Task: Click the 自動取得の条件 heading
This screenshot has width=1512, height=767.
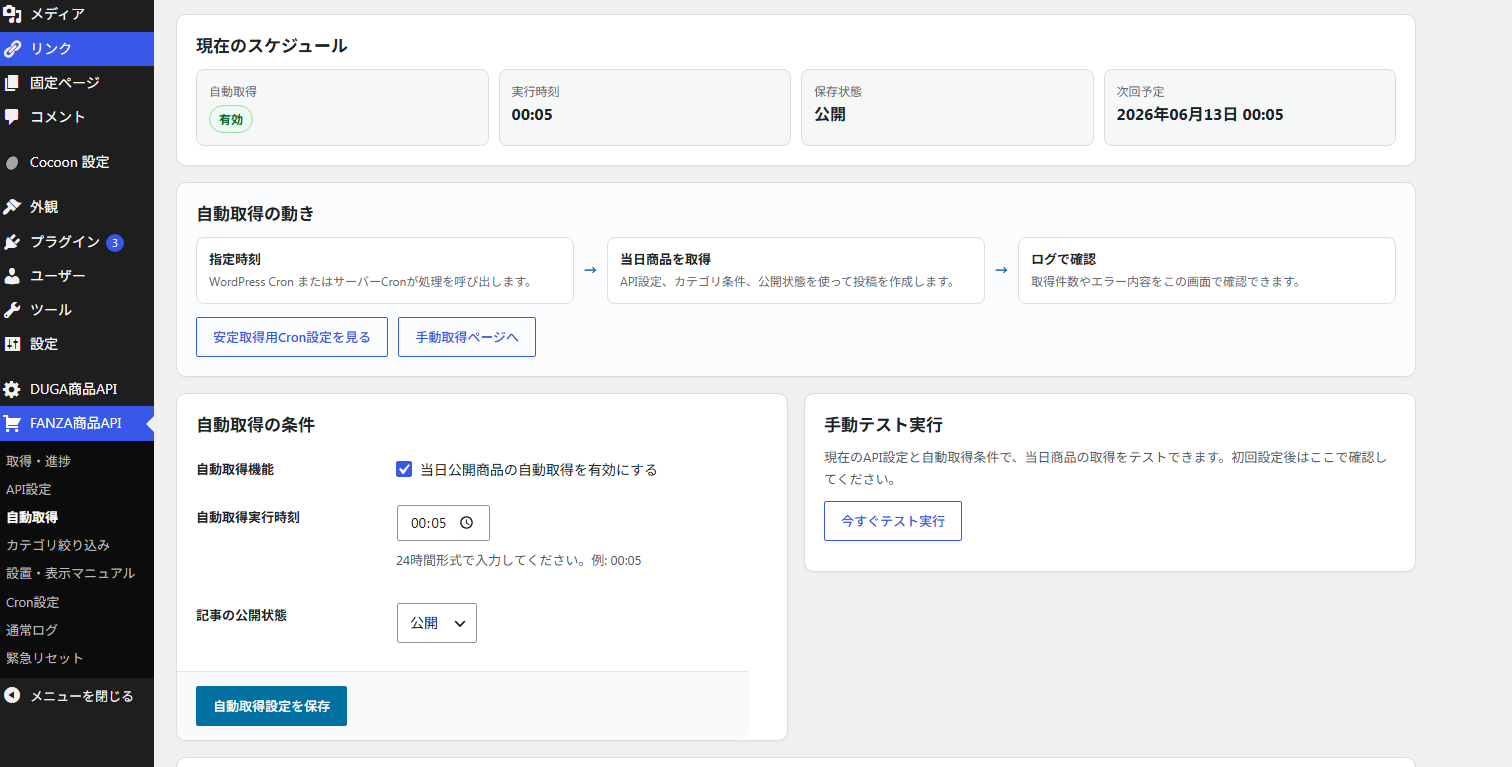Action: click(255, 425)
